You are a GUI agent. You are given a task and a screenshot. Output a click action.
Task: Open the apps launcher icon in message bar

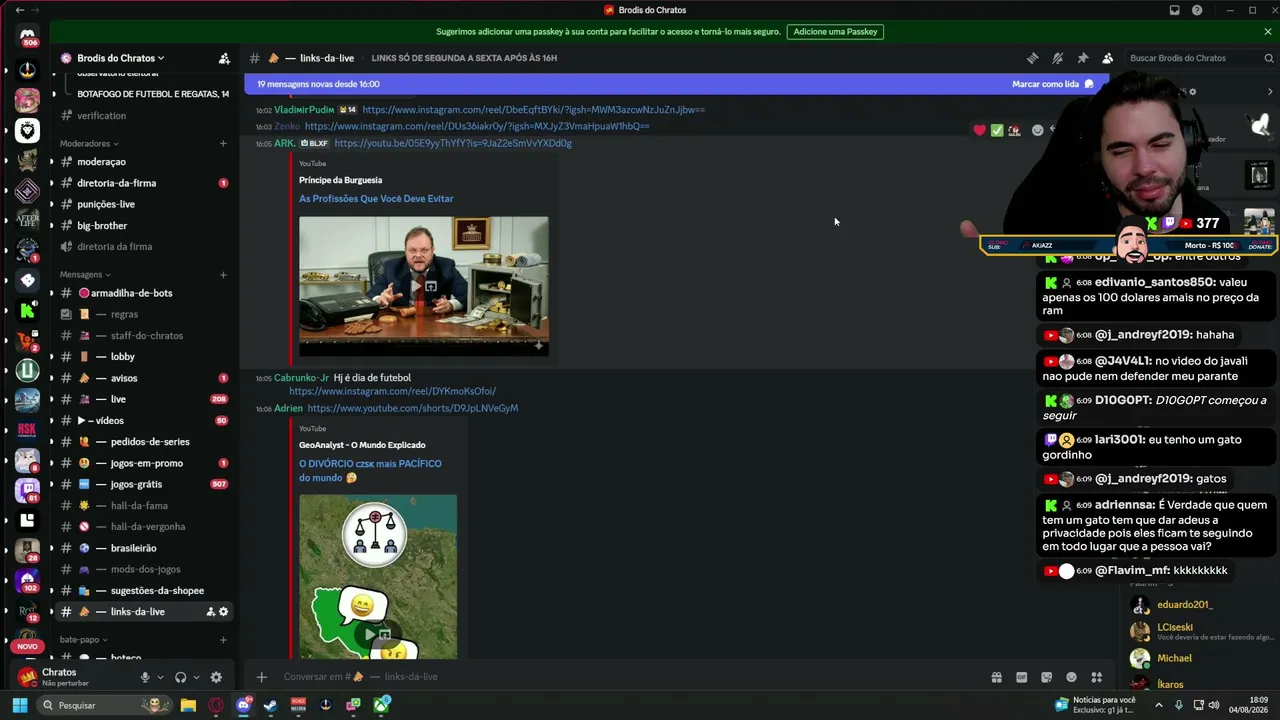click(1096, 677)
